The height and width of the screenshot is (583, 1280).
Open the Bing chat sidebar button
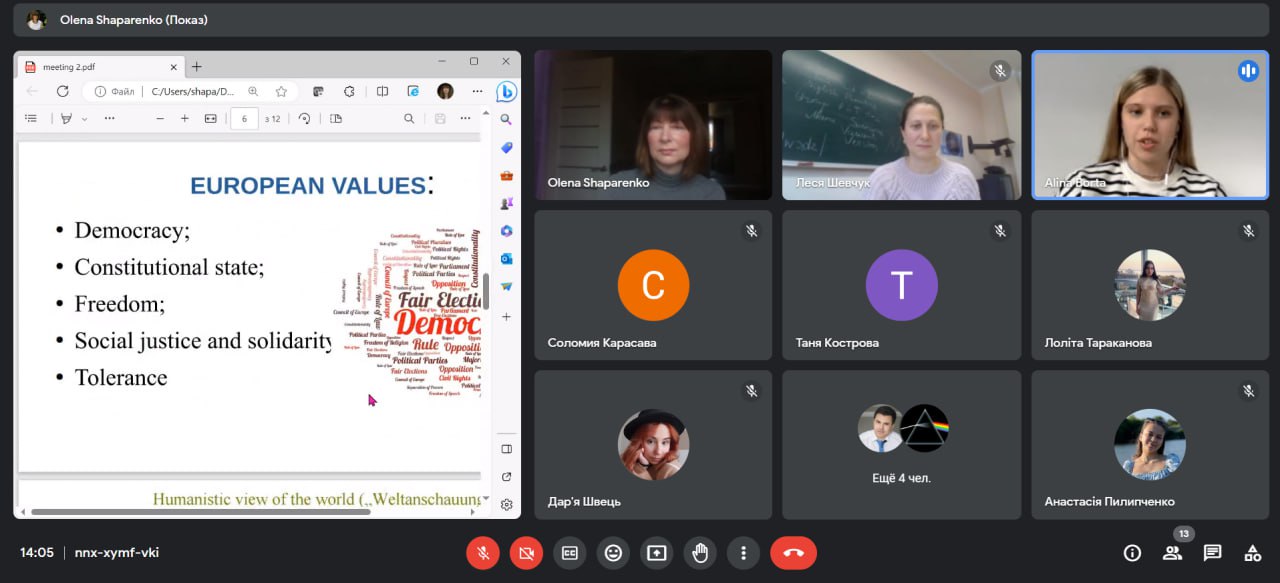pos(507,92)
